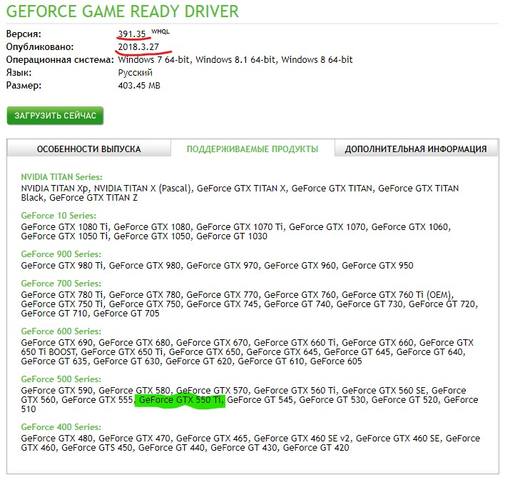Viewport: 505px width, 480px height.
Task: Click the WHQL superscript label
Action: pos(160,32)
